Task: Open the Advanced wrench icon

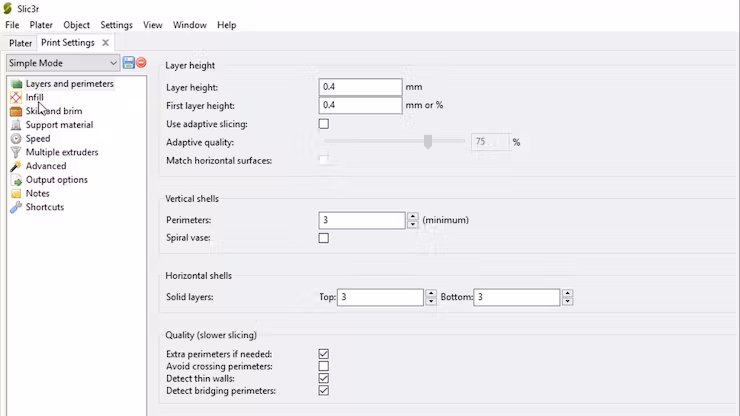Action: (x=16, y=166)
